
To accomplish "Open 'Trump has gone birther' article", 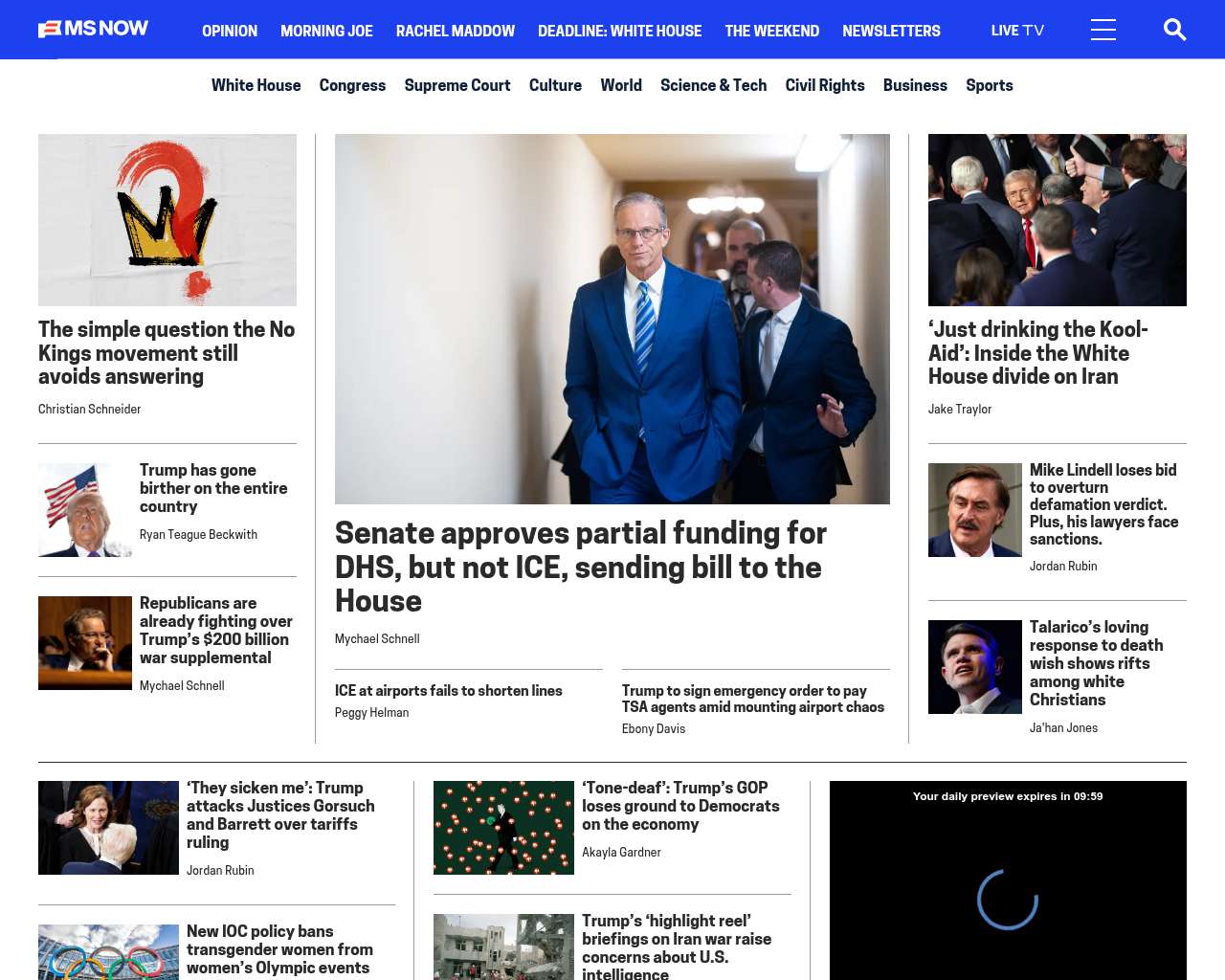I will pos(213,488).
